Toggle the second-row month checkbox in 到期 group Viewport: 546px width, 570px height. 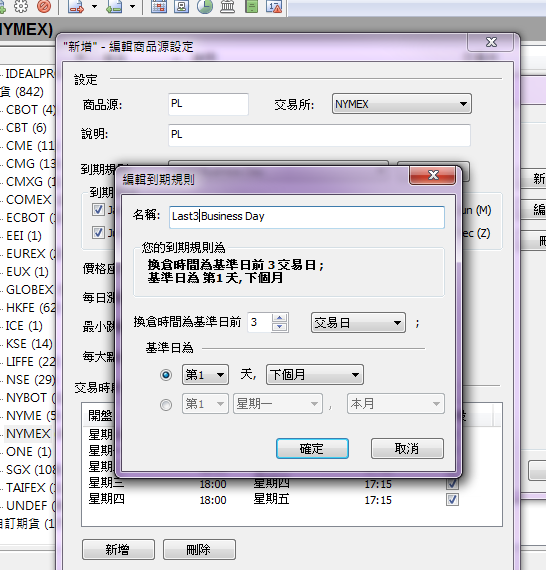(x=98, y=232)
